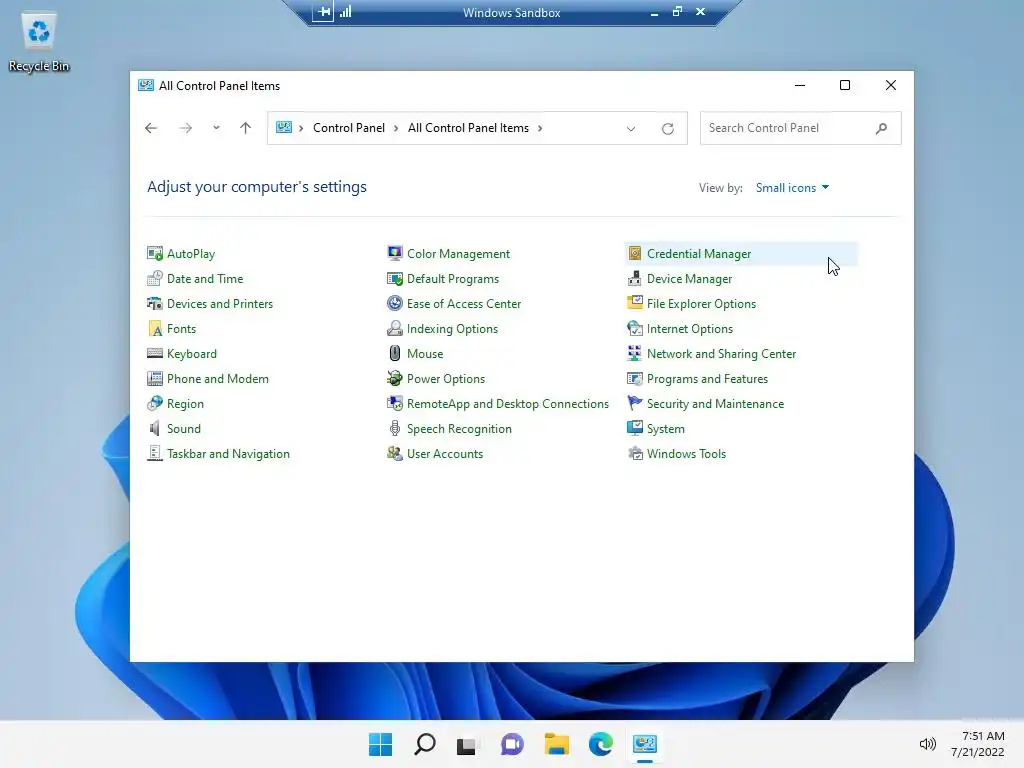The width and height of the screenshot is (1024, 768).
Task: Open Task View on the taskbar
Action: click(x=466, y=744)
